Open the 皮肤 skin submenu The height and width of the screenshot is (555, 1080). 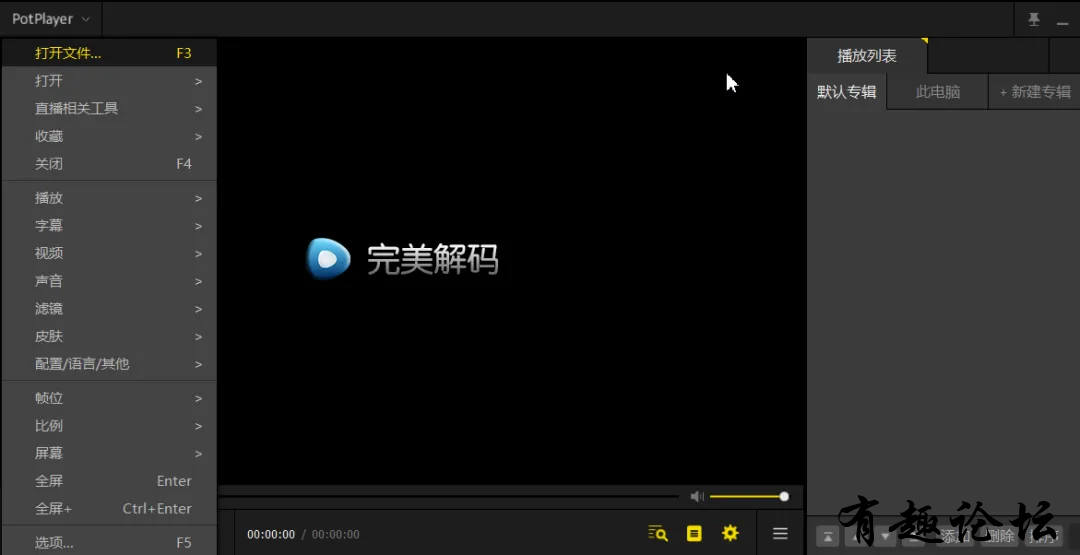pos(110,336)
